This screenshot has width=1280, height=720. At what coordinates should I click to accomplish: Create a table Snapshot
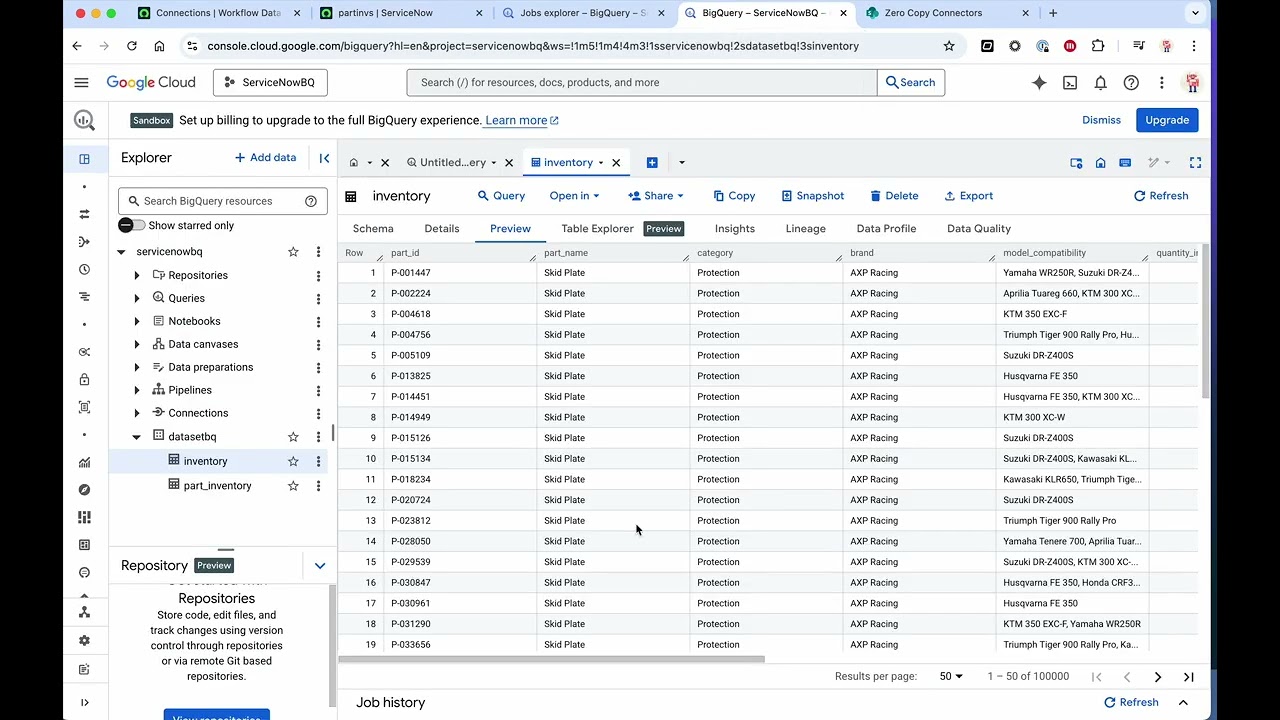tap(813, 196)
